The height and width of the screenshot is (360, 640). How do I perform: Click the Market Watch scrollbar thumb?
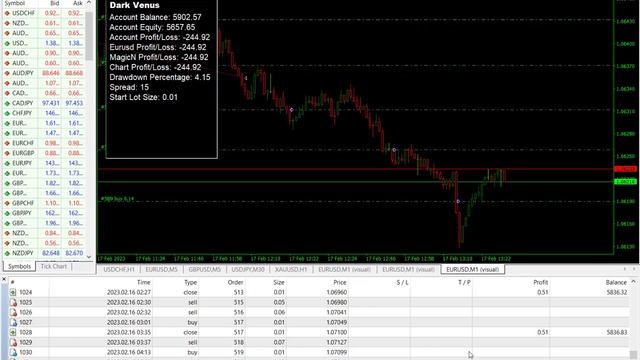[x=89, y=36]
